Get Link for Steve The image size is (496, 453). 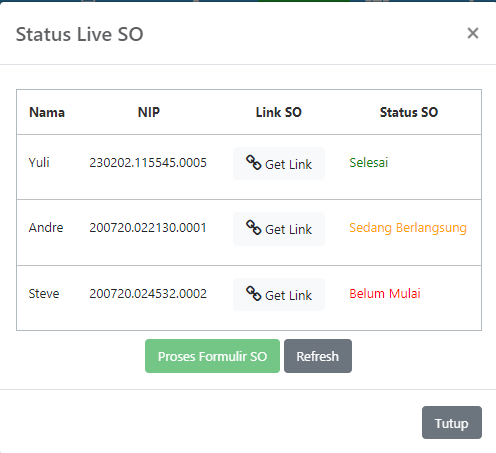click(279, 295)
